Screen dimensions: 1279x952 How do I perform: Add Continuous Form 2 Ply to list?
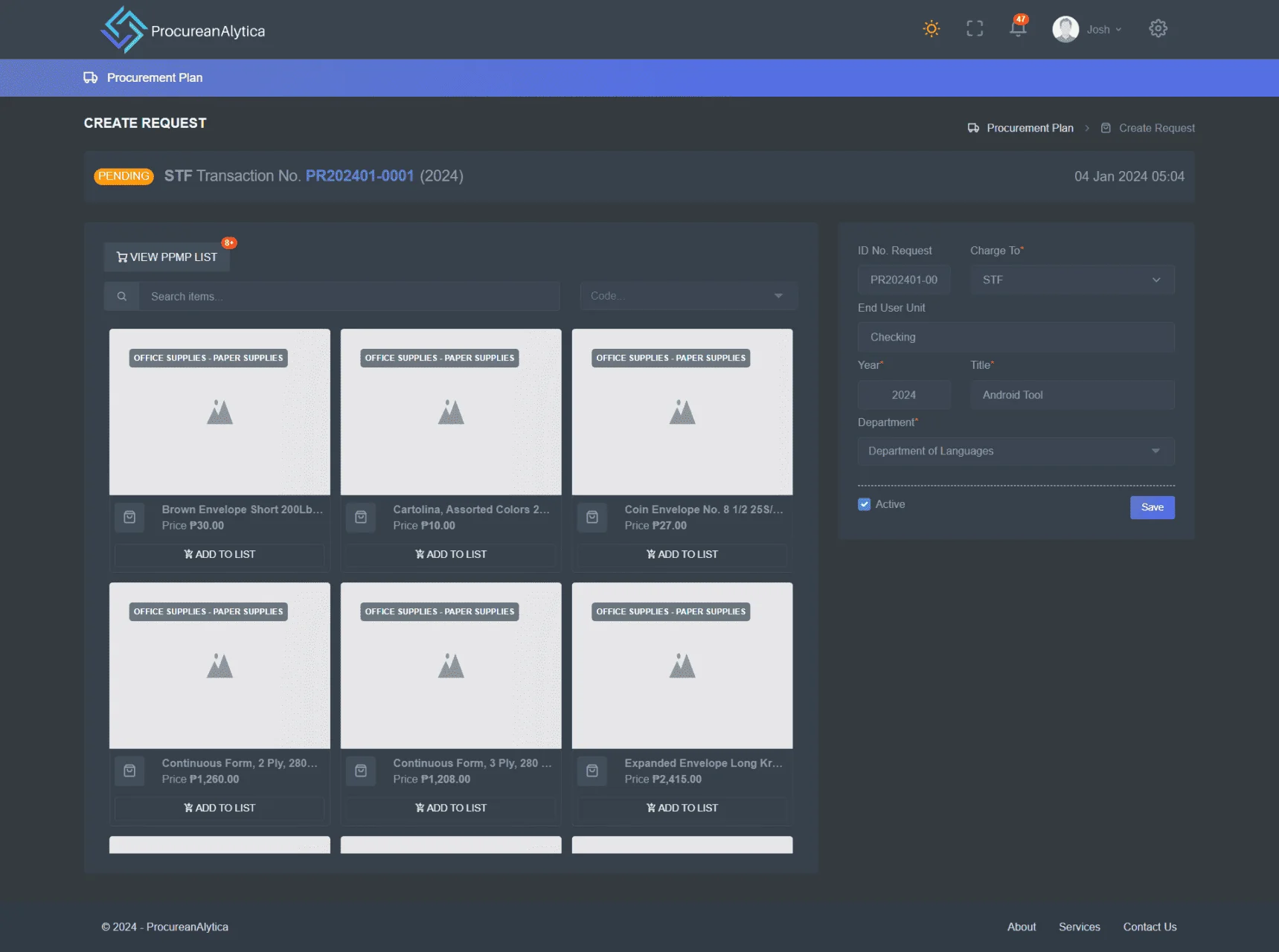tap(219, 808)
